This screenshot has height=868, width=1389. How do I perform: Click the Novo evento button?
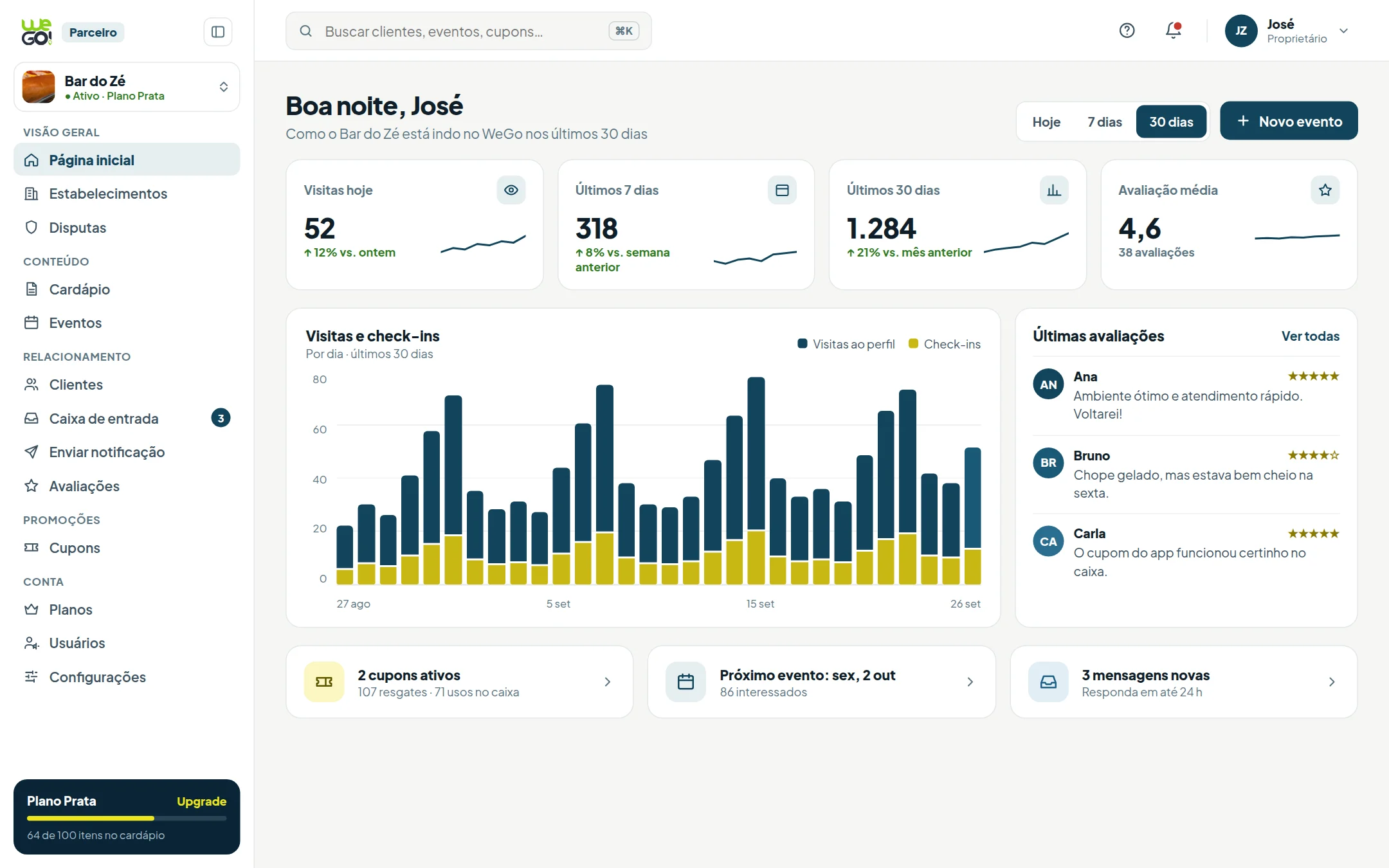1289,121
